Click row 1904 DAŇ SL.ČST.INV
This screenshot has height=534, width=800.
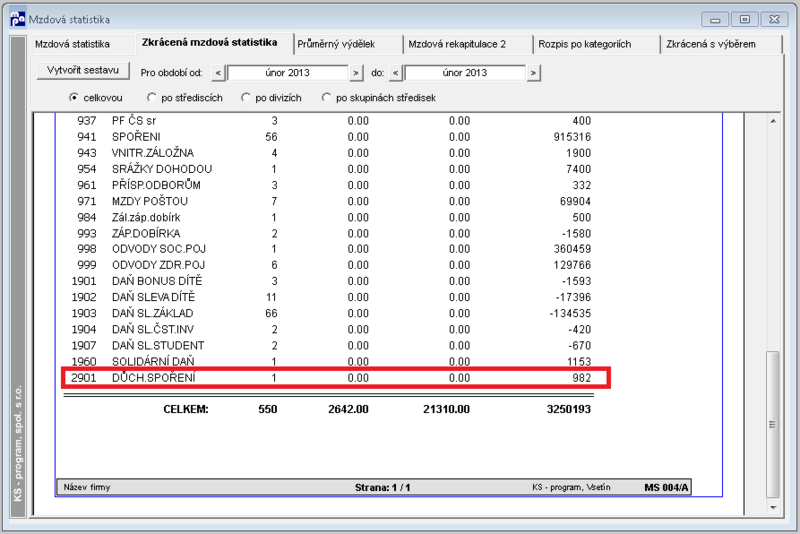coord(334,329)
